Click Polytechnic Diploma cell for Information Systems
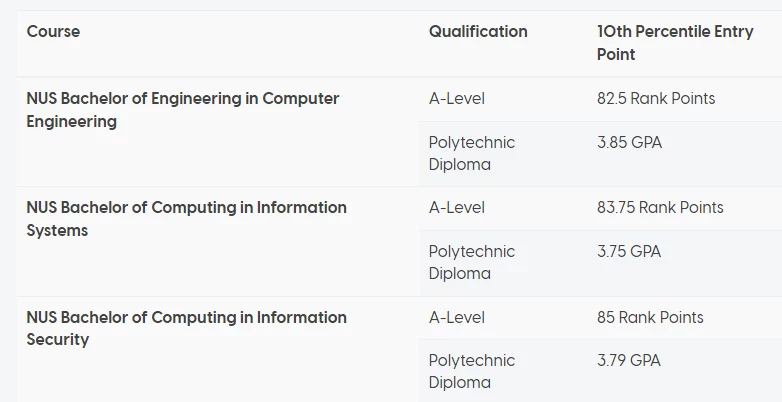This screenshot has height=402, width=782. (471, 262)
